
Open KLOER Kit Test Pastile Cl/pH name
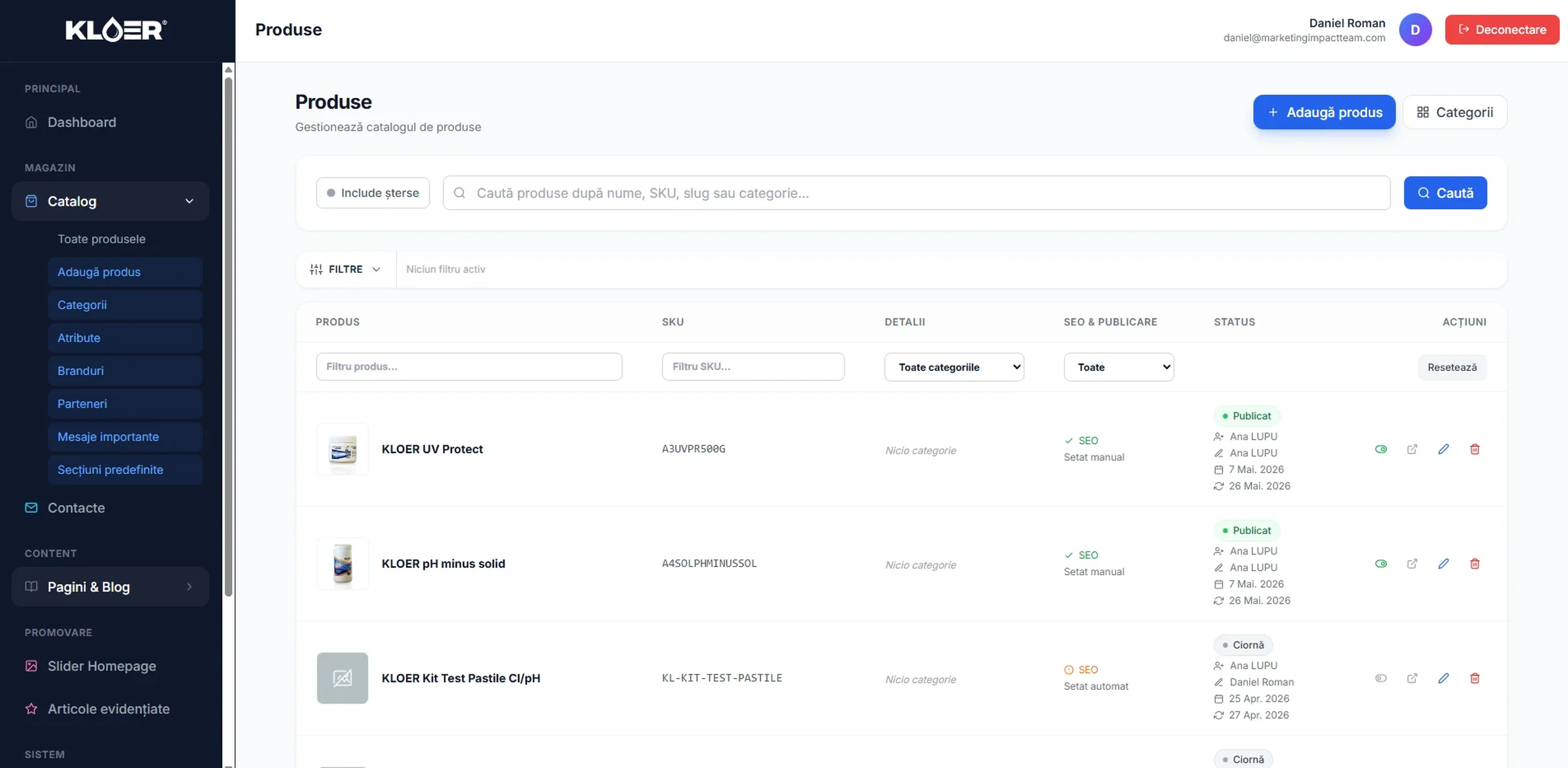[460, 678]
